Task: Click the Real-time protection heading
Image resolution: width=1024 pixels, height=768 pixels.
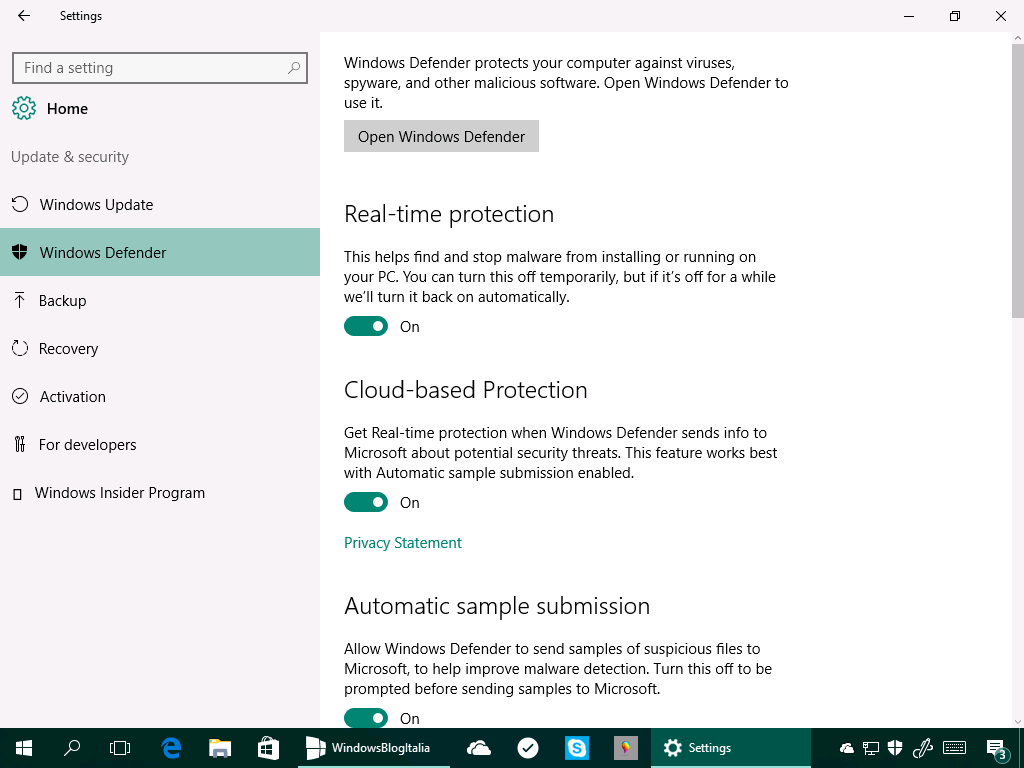Action: 449,214
